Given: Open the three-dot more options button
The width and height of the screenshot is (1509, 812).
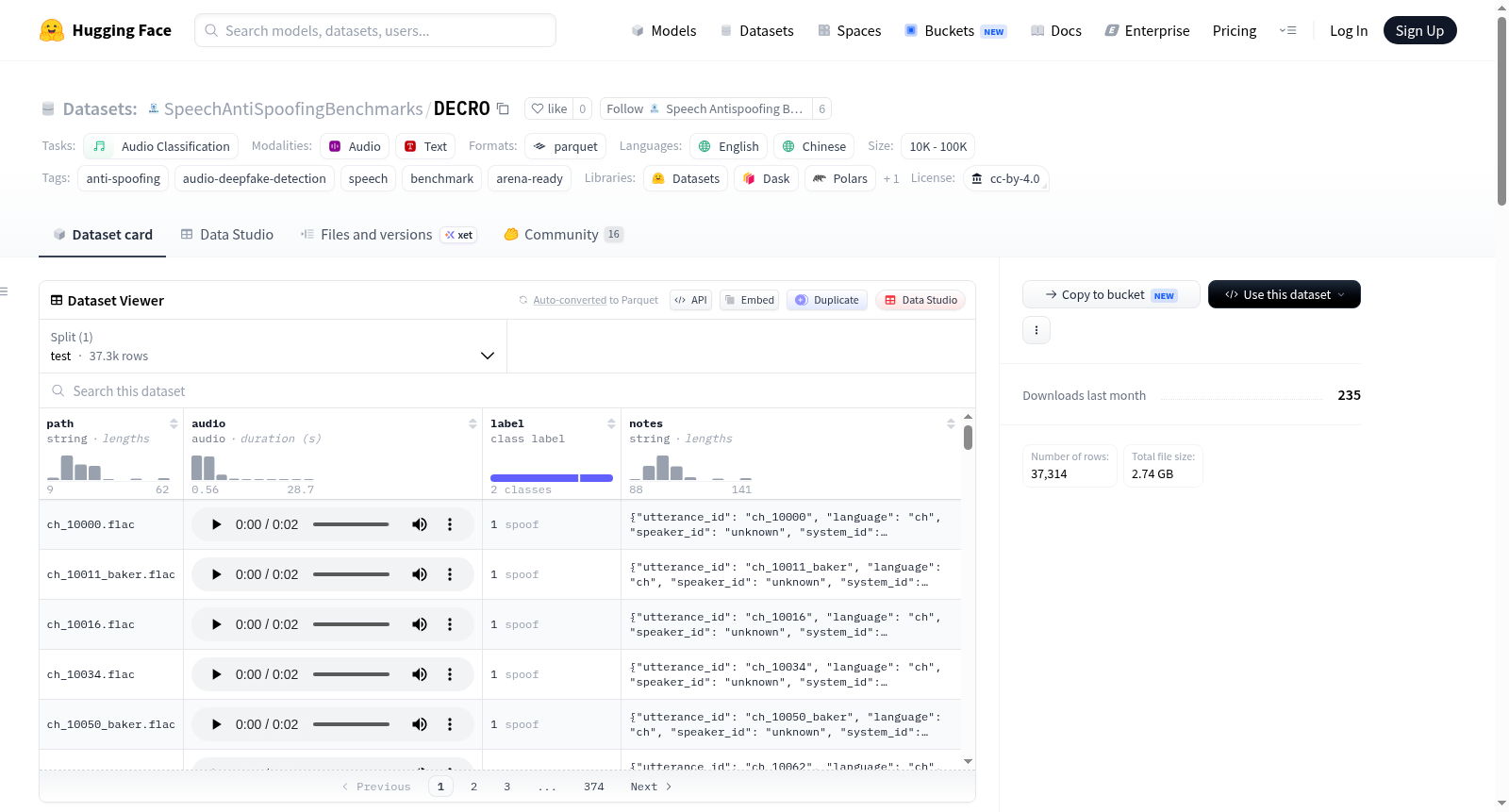Looking at the screenshot, I should pos(1036,330).
